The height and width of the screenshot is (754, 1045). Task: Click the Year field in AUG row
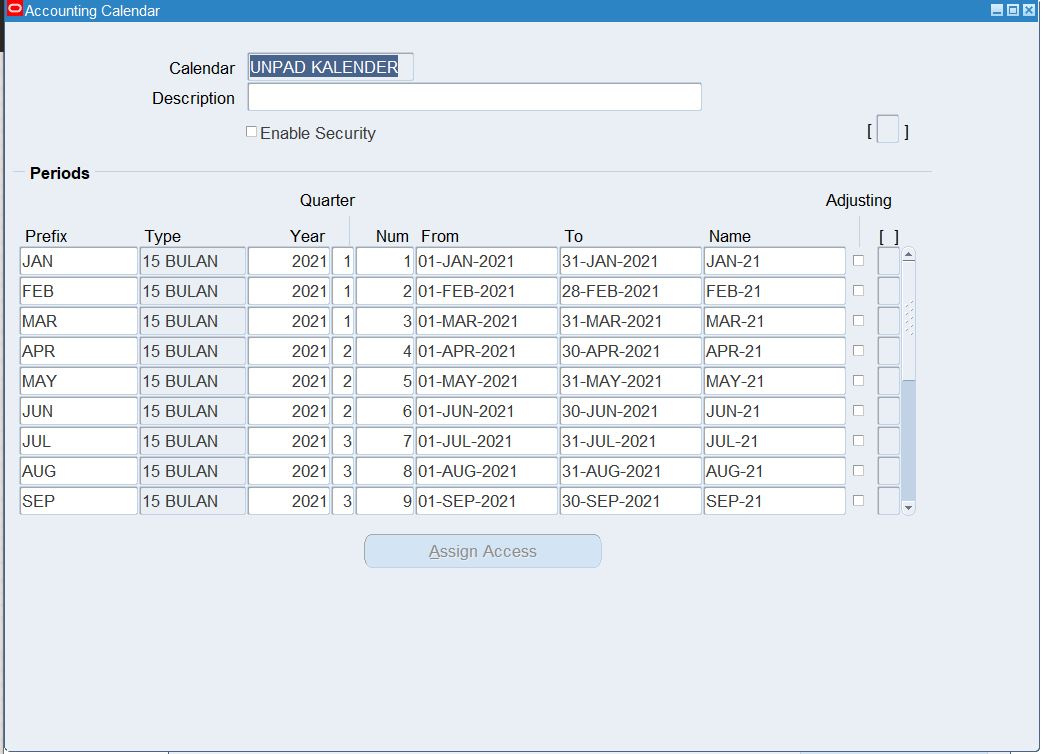[289, 471]
